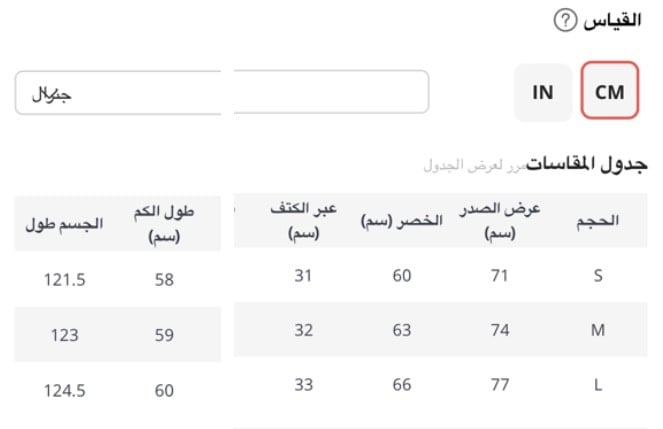Click the waist value 66
The height and width of the screenshot is (429, 663).
point(401,385)
